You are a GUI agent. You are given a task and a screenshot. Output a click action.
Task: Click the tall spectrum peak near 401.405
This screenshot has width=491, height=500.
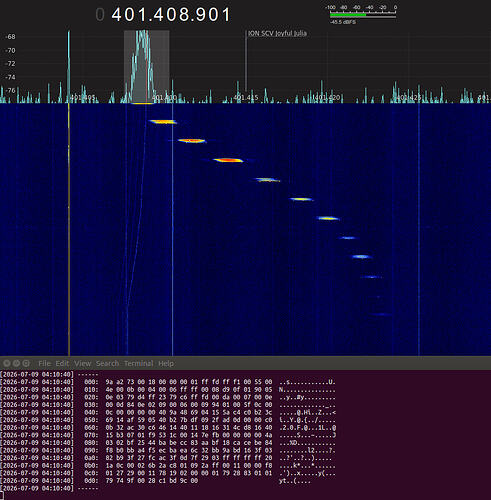(69, 67)
